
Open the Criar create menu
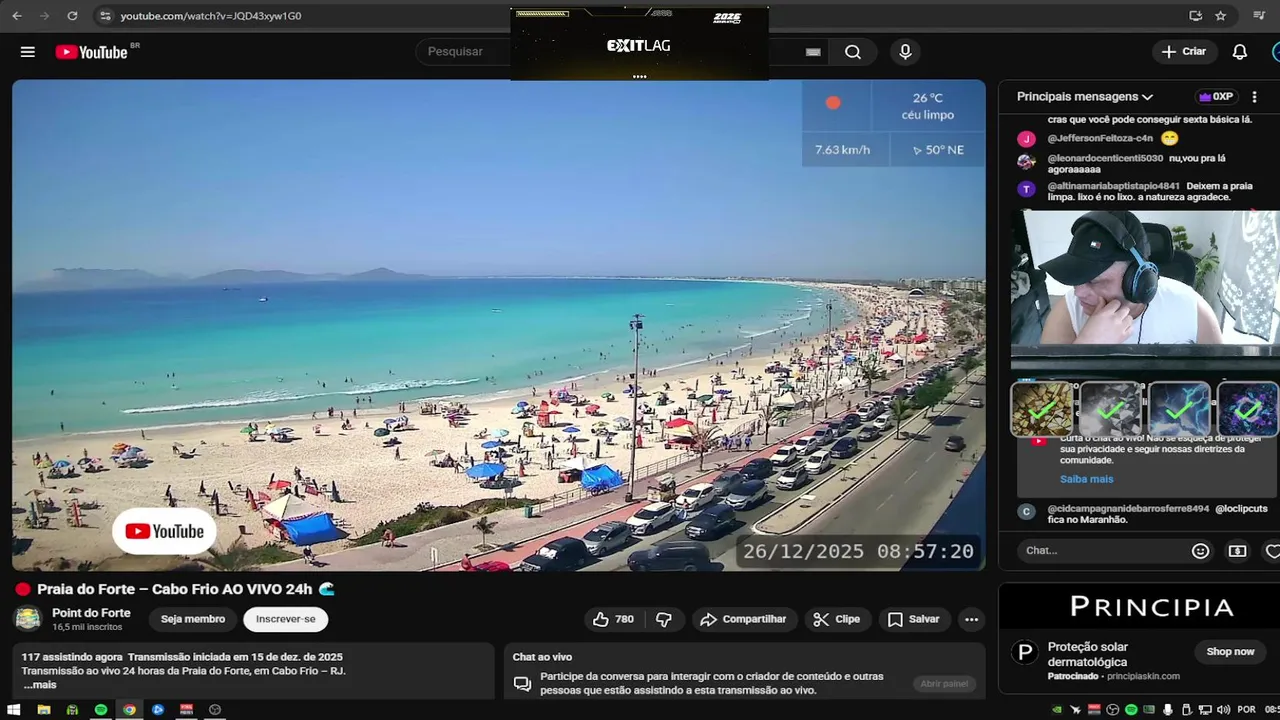click(x=1184, y=52)
